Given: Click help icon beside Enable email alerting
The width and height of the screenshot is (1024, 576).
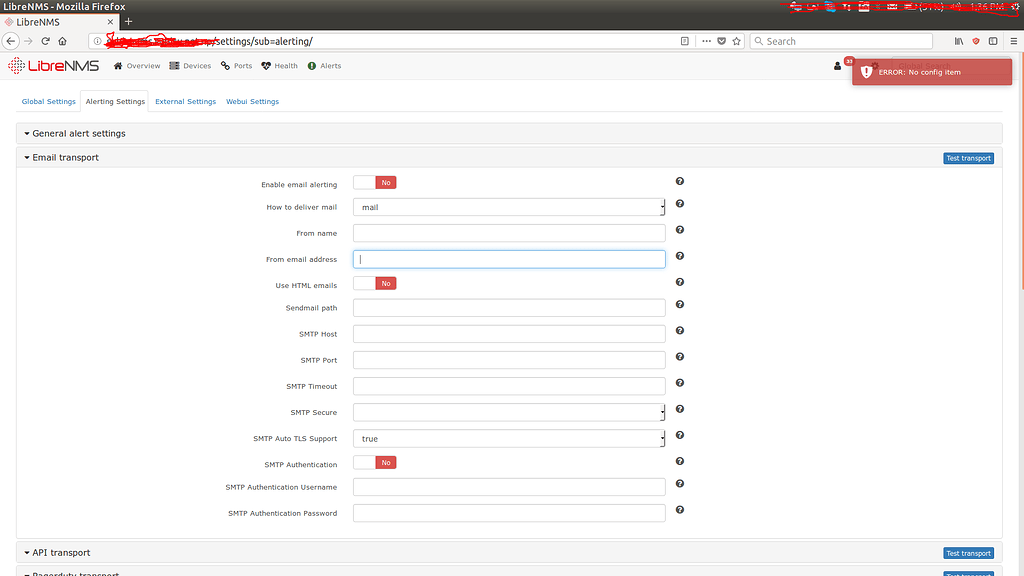Looking at the screenshot, I should tap(680, 181).
